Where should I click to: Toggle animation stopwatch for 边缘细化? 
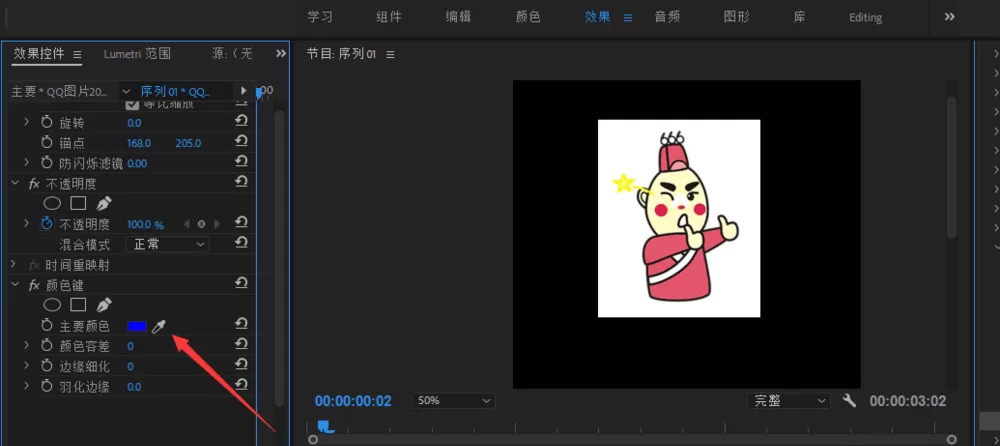[47, 366]
